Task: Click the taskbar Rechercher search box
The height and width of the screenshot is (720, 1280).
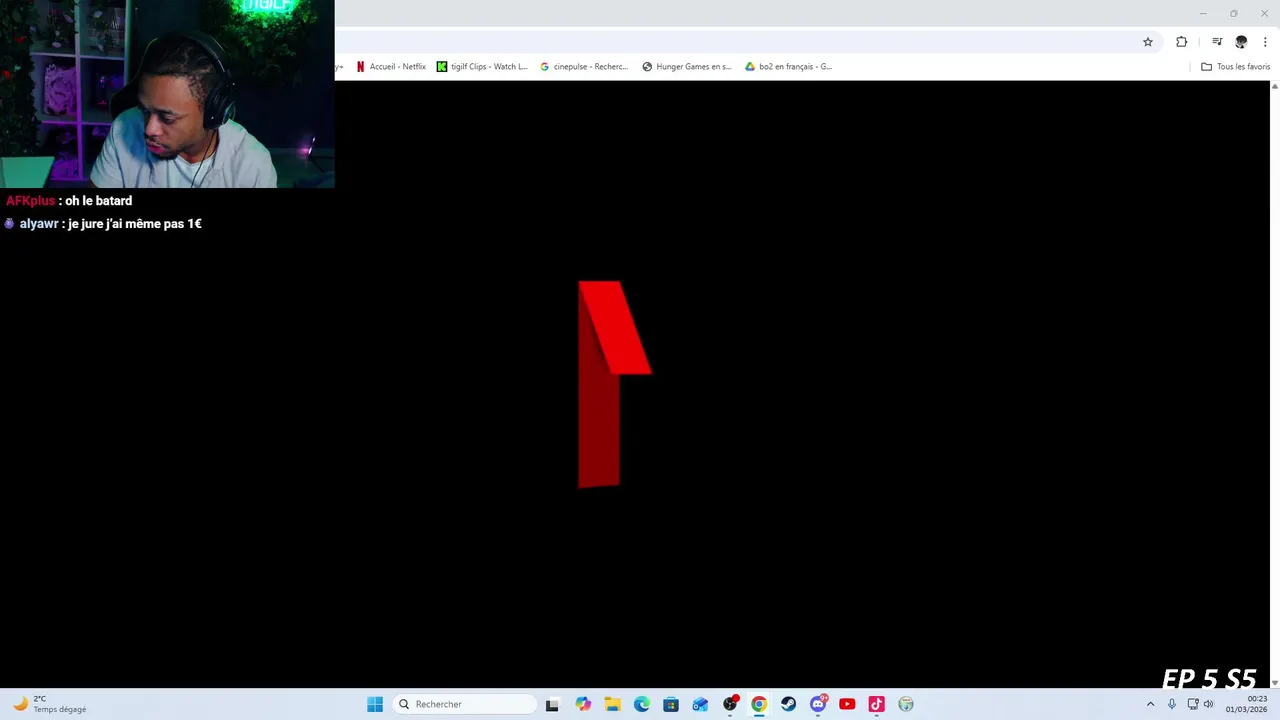Action: (465, 704)
